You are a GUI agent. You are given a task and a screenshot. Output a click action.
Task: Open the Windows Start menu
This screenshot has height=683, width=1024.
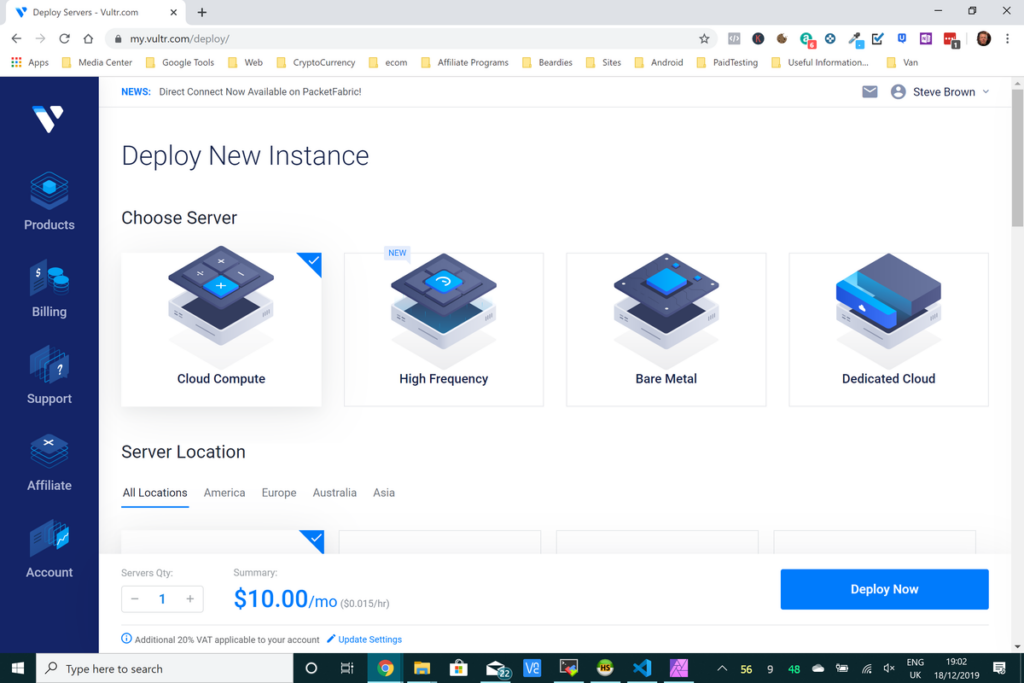point(18,668)
